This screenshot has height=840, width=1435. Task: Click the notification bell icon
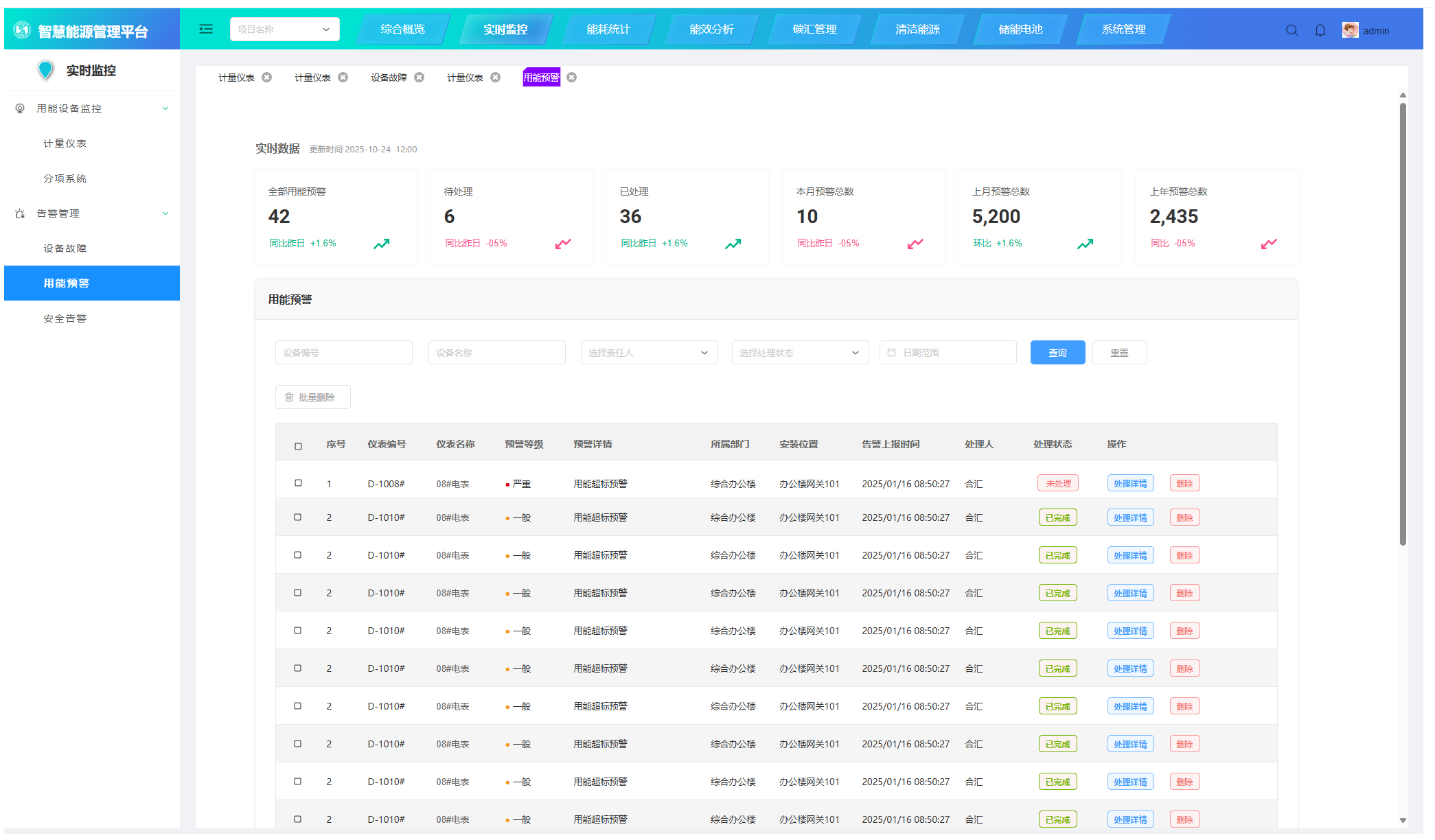pos(1320,30)
